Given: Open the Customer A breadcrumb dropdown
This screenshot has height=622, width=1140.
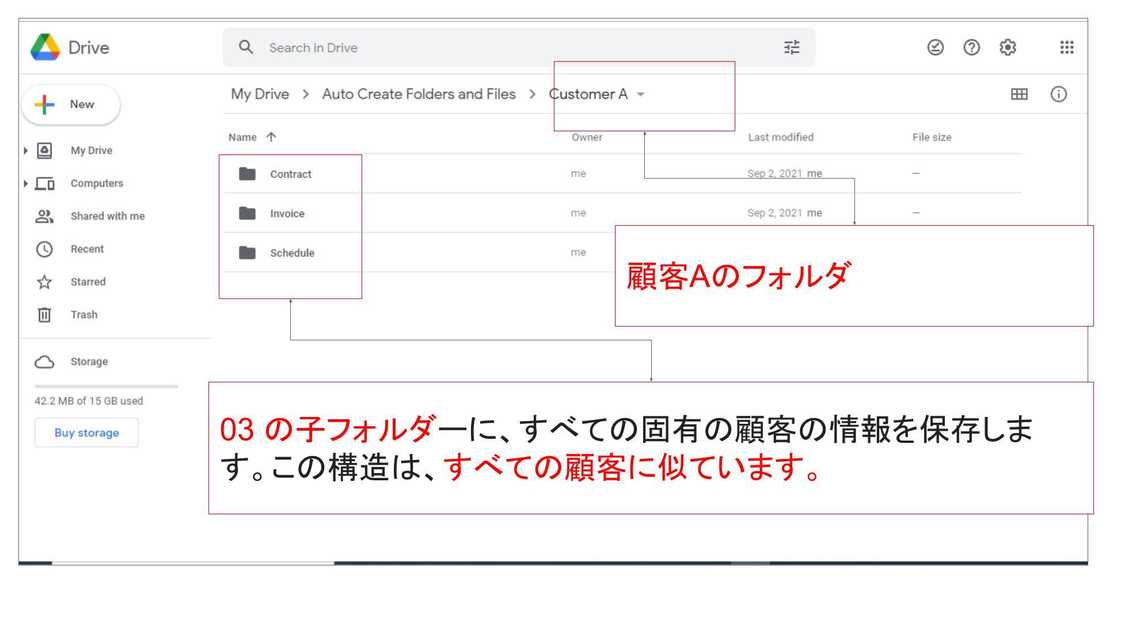Looking at the screenshot, I should click(x=641, y=95).
